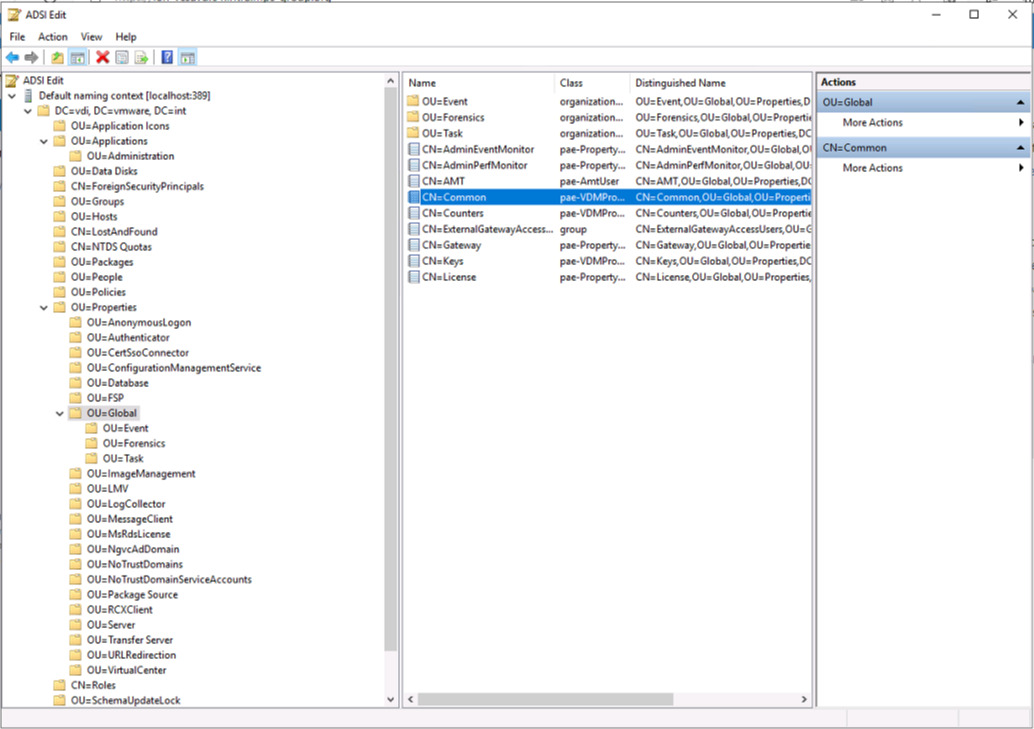
Task: Toggle the Show/Hide Action Pane icon
Action: (x=187, y=57)
